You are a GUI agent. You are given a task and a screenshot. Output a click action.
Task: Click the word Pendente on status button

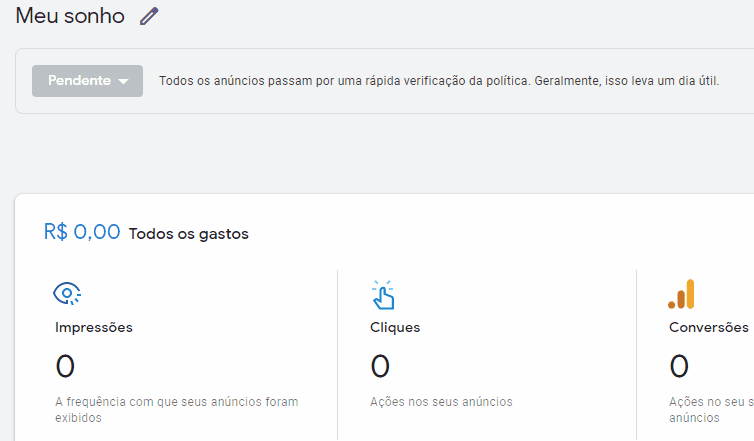79,80
